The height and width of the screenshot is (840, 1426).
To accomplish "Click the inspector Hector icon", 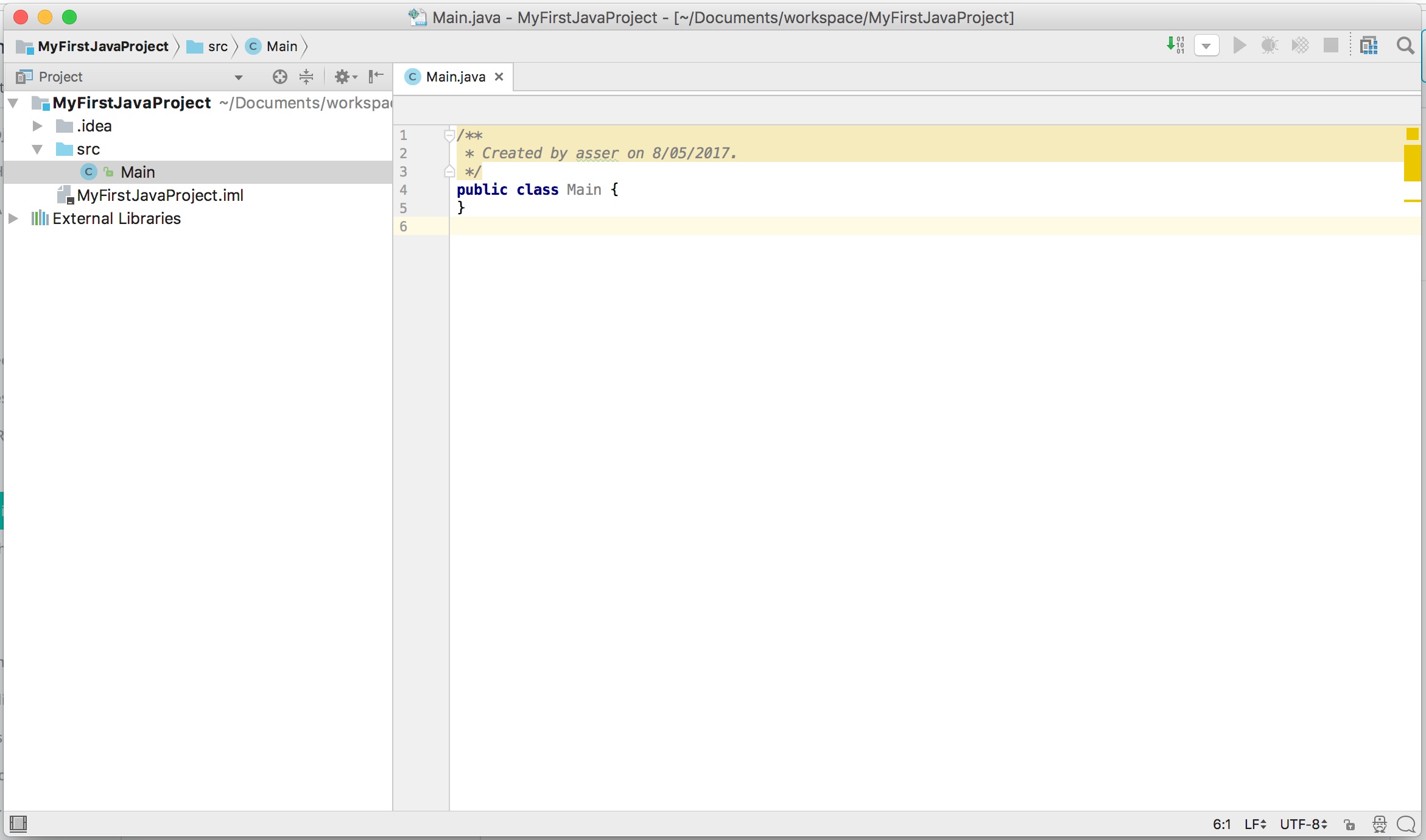I will [x=1380, y=824].
